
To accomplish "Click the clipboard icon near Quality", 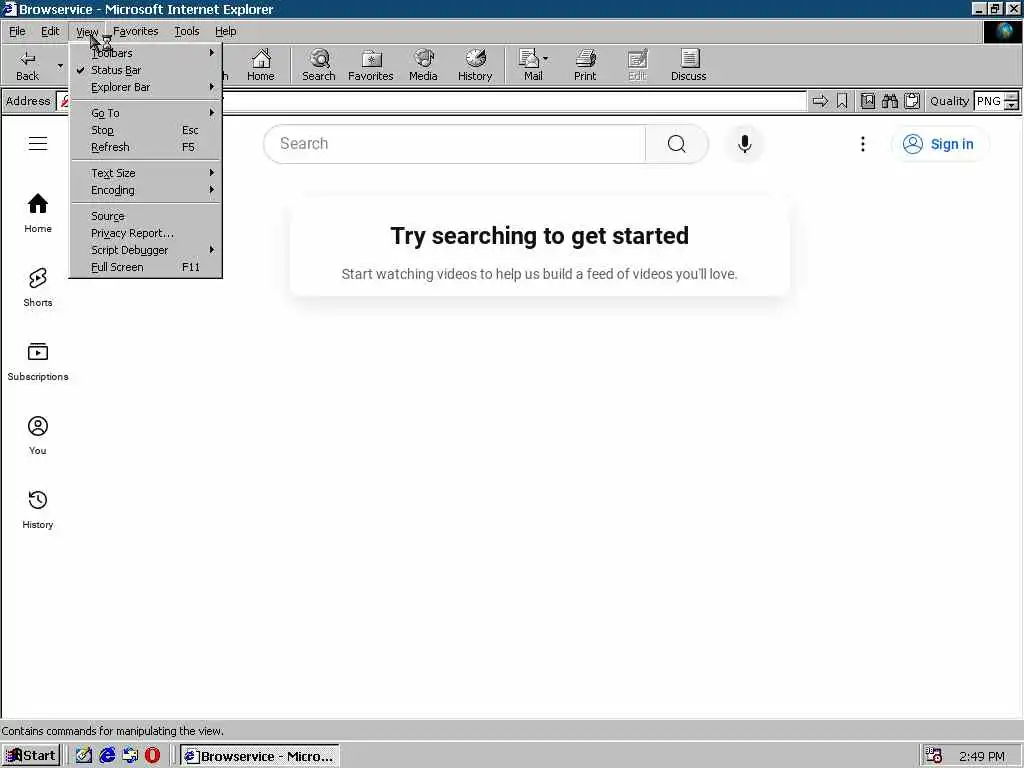I will click(912, 101).
